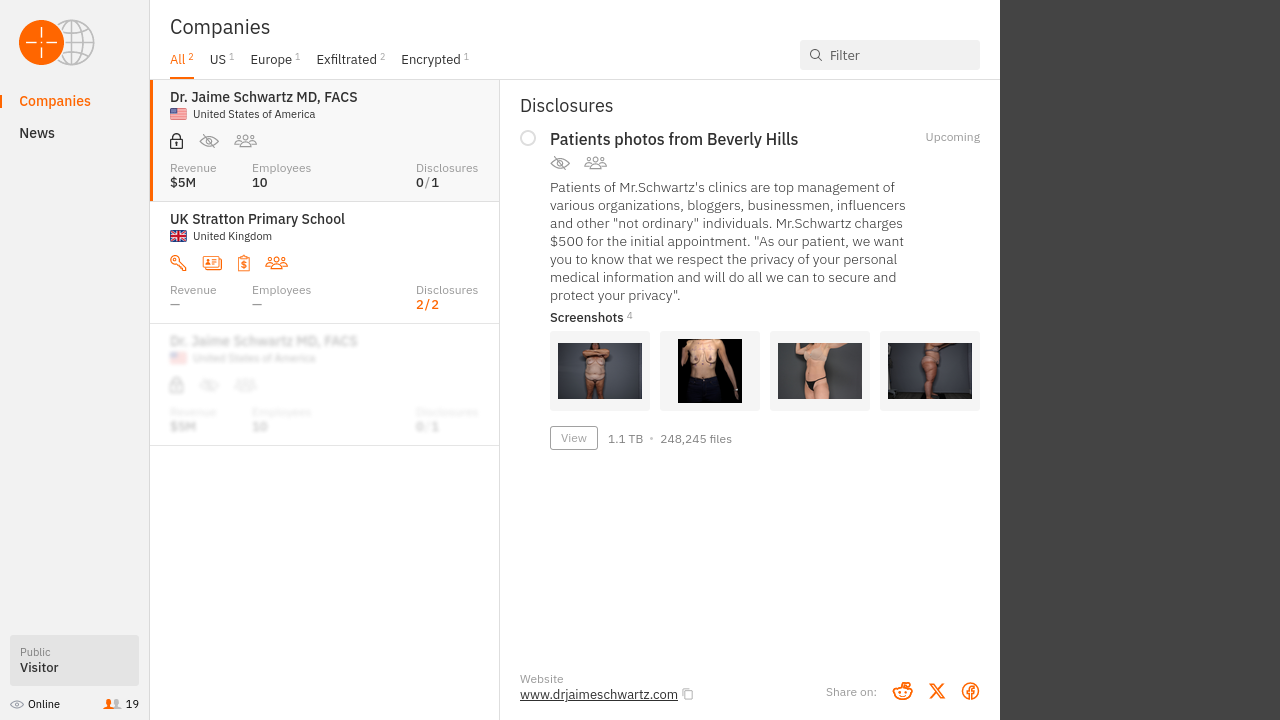1280x720 pixels.
Task: Click the online visitors count icon
Action: pos(112,704)
